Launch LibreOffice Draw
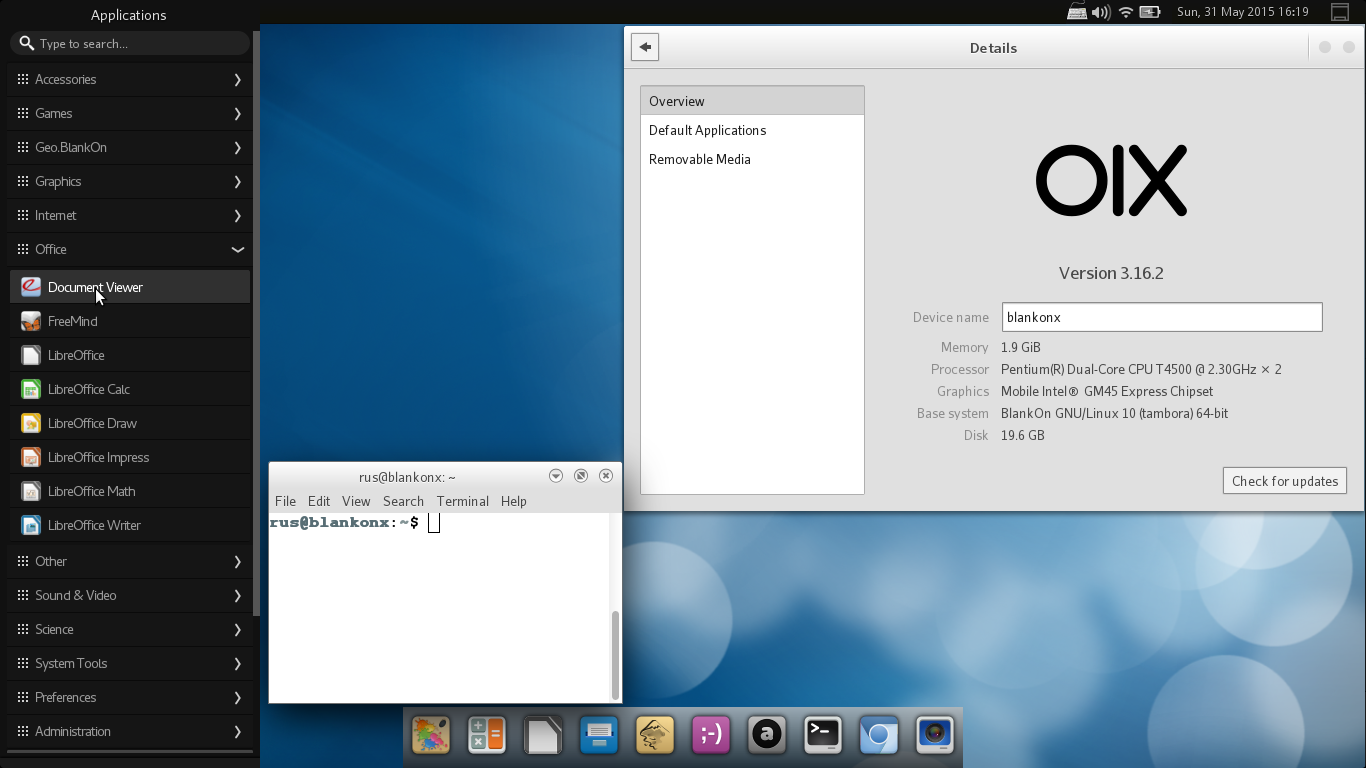1366x768 pixels. pyautogui.click(x=130, y=423)
